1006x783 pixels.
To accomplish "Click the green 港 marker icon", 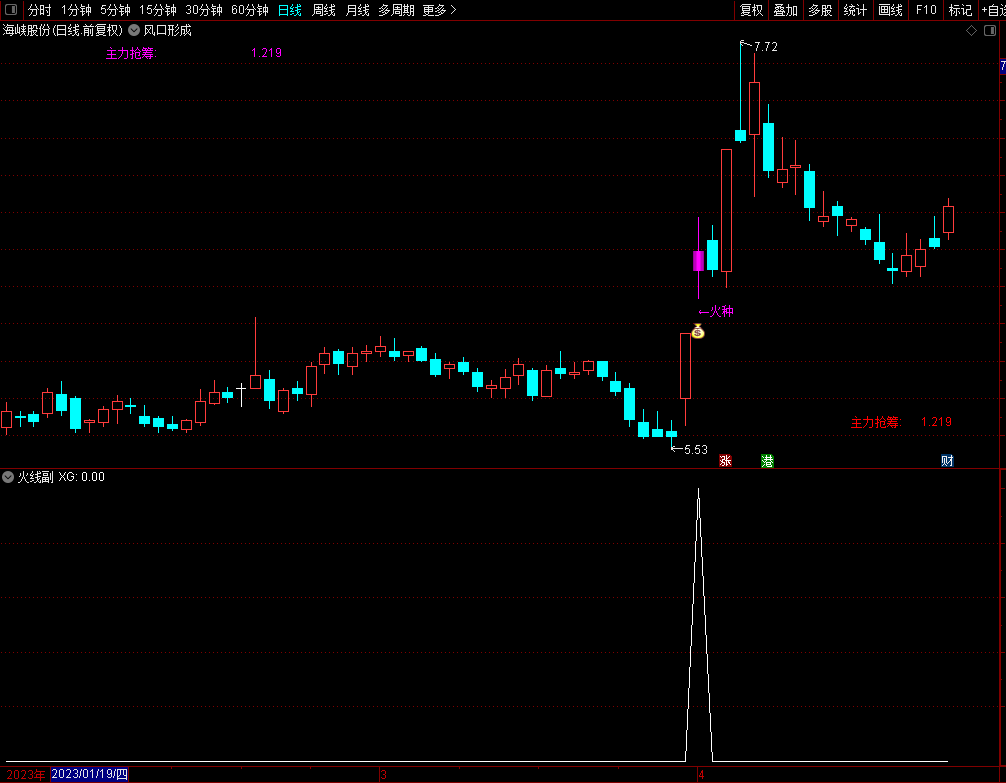I will (x=767, y=461).
